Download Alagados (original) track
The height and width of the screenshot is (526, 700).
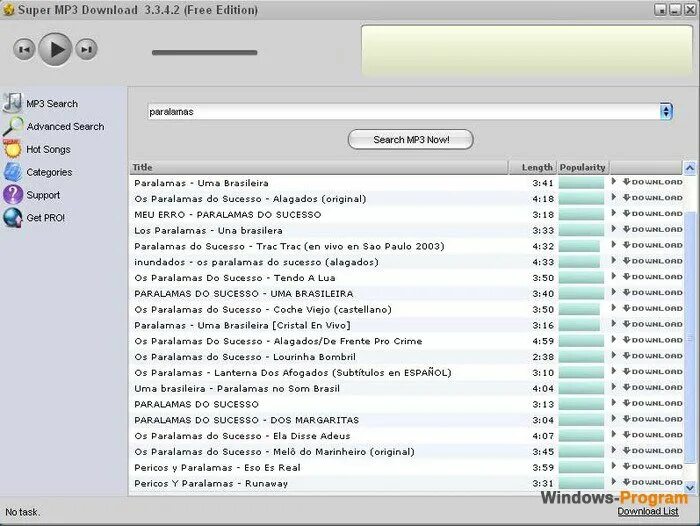pos(652,198)
